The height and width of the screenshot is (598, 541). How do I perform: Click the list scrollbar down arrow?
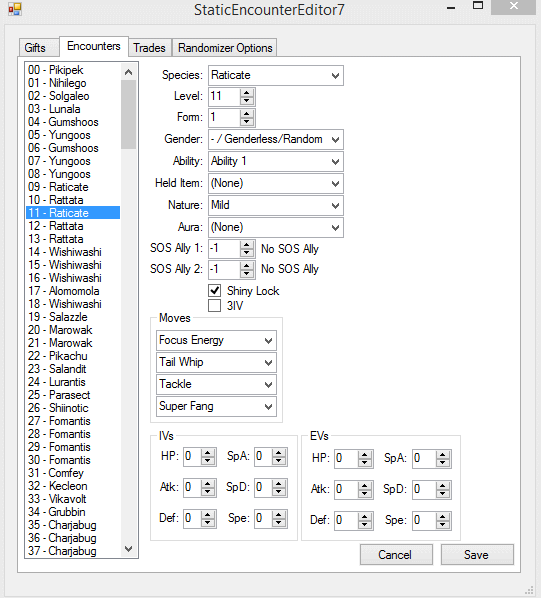[128, 549]
